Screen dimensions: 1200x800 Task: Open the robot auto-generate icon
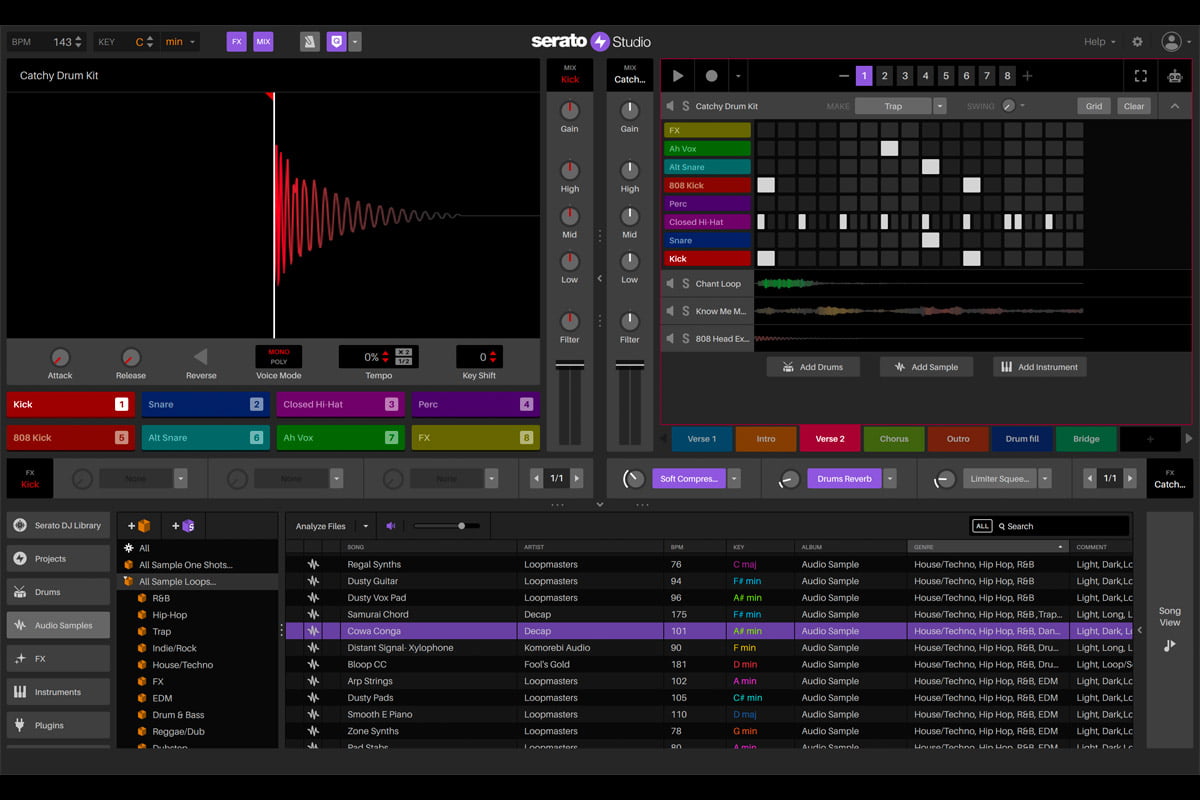point(1175,75)
